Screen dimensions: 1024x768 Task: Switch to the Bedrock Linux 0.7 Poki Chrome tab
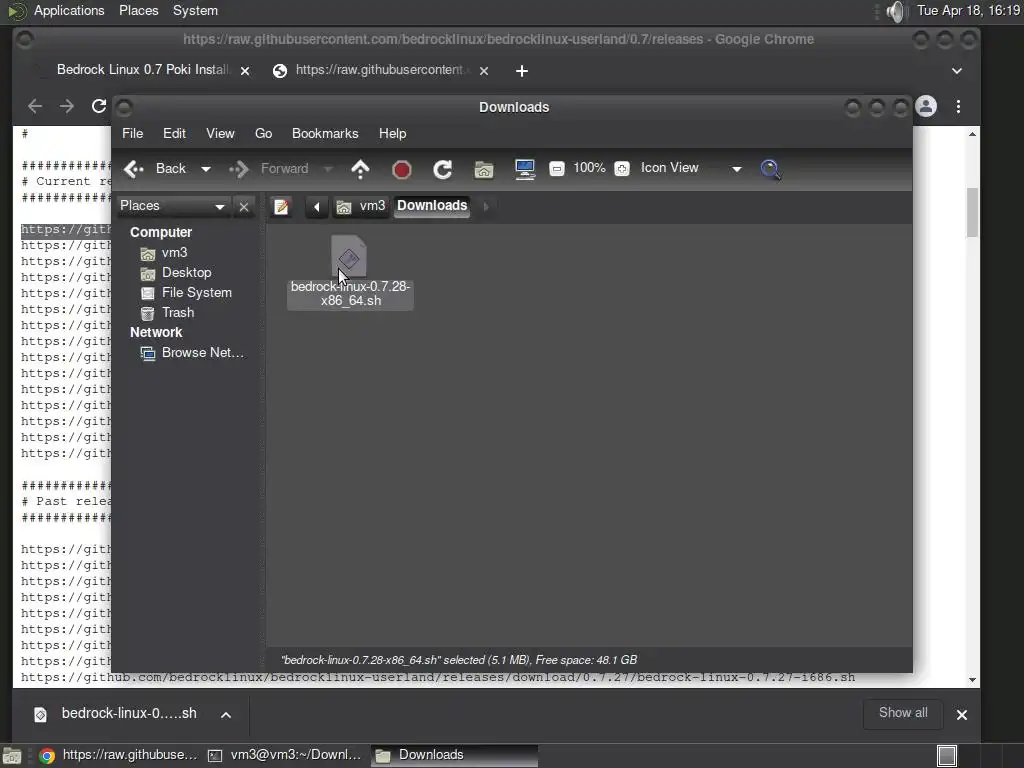point(140,71)
